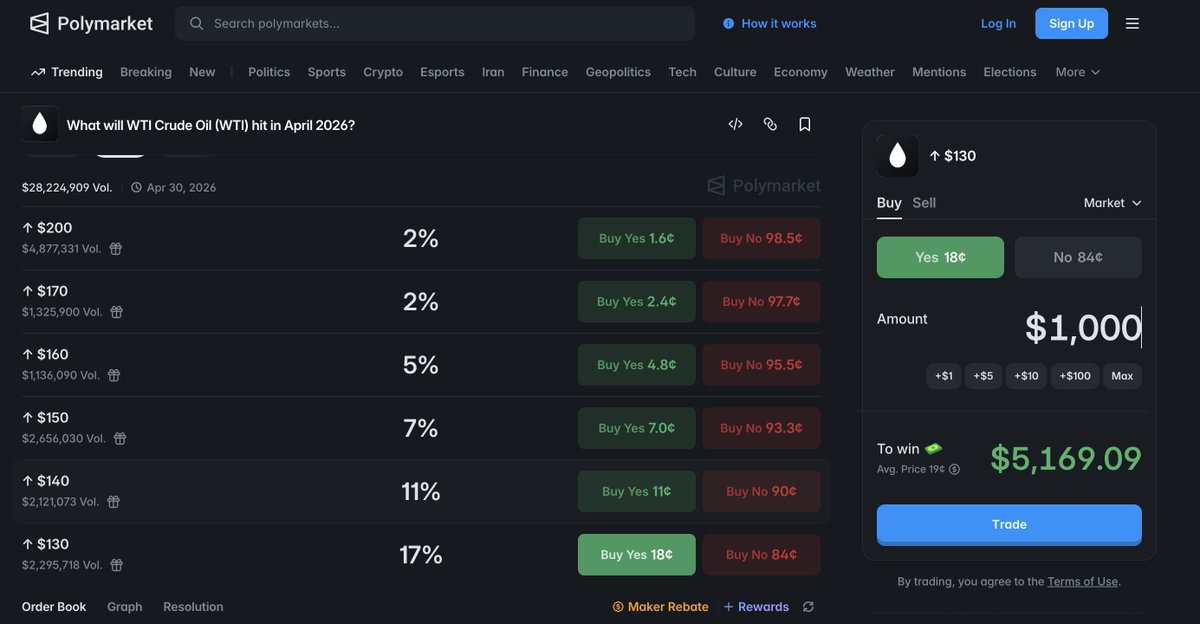Image resolution: width=1200 pixels, height=624 pixels.
Task: Bookmark this WTI Crude Oil market
Action: coord(805,124)
